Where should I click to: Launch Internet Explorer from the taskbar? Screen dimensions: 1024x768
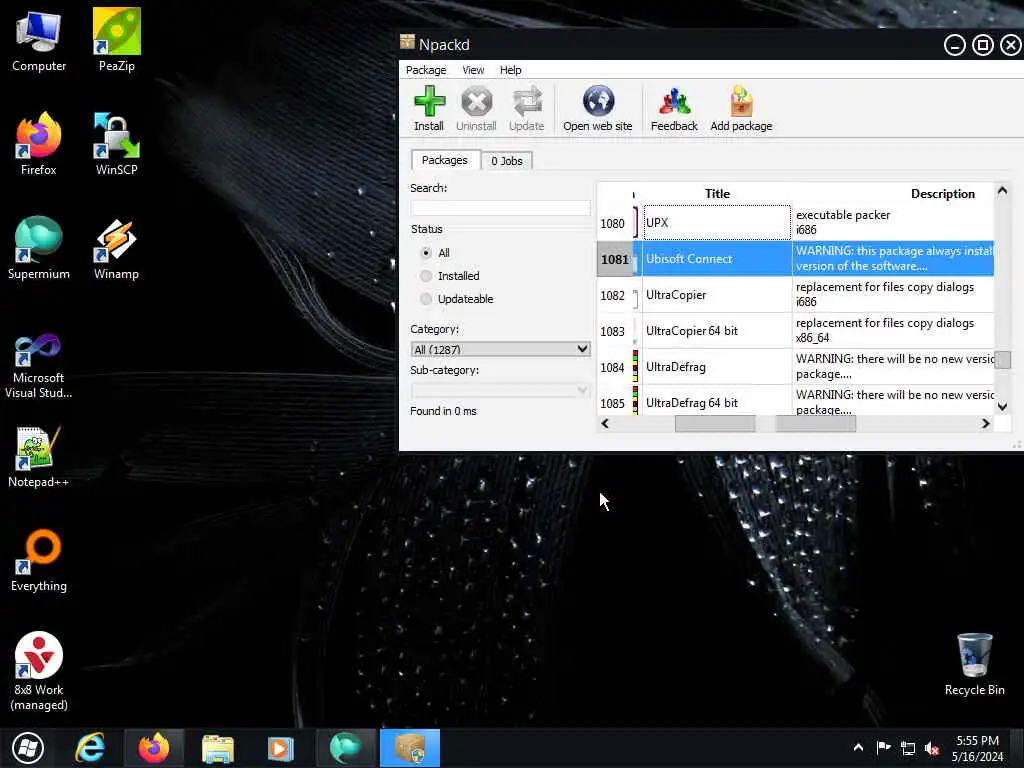click(90, 748)
